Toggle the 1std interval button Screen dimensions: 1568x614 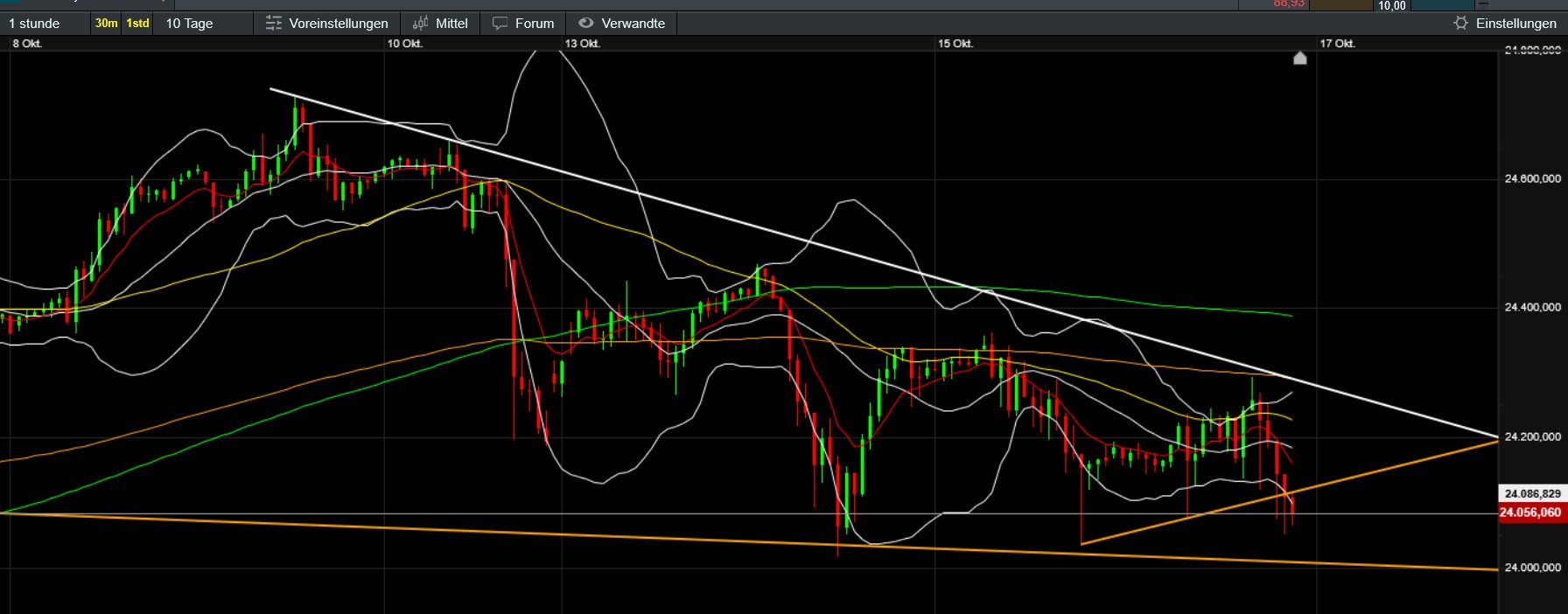(137, 24)
